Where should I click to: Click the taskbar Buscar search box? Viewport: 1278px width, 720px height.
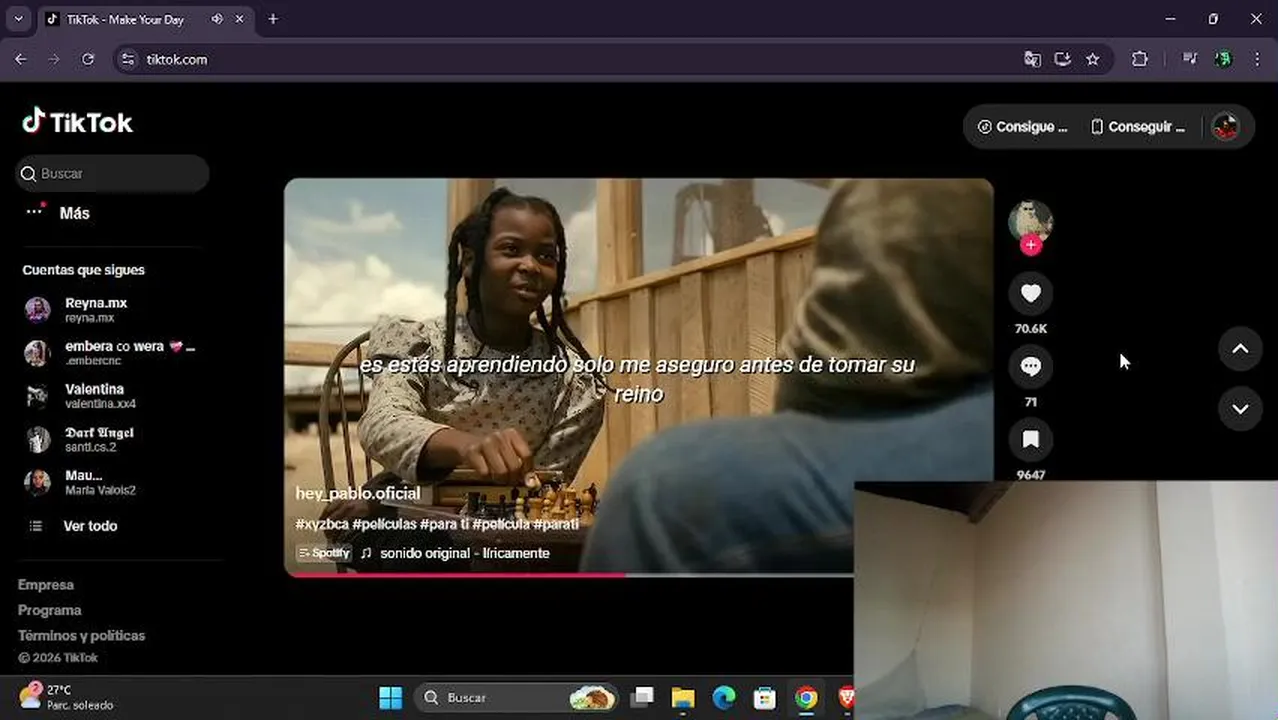coord(518,697)
